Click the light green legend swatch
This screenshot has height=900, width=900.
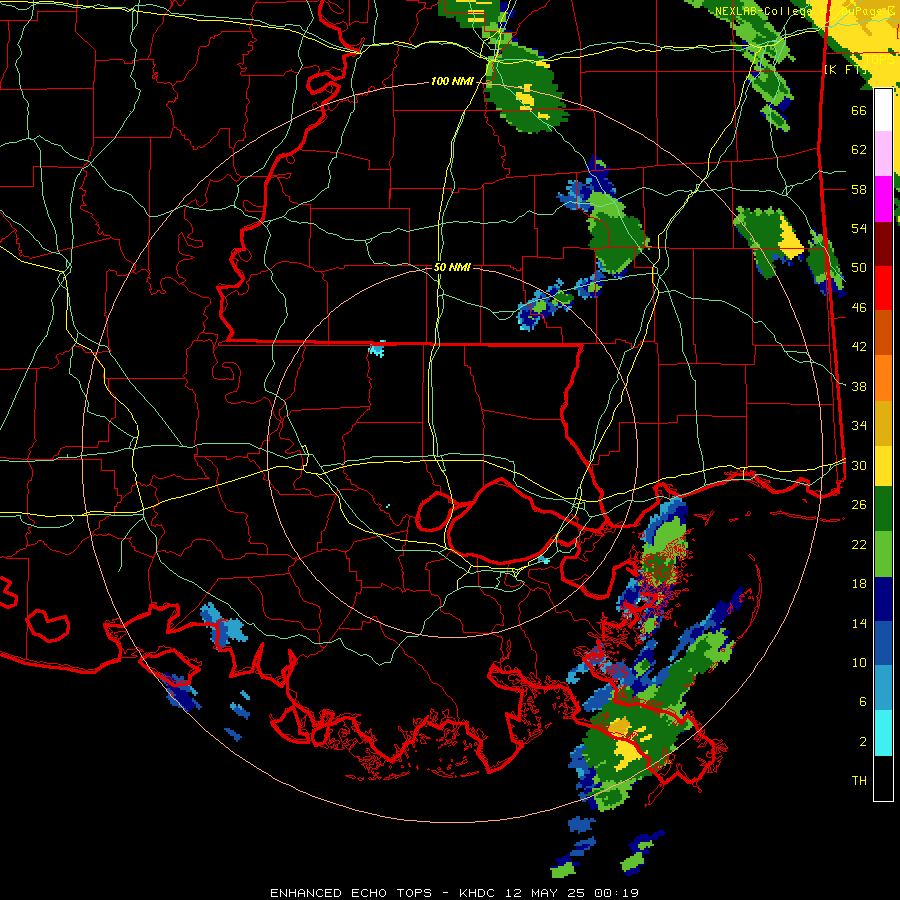(x=883, y=554)
